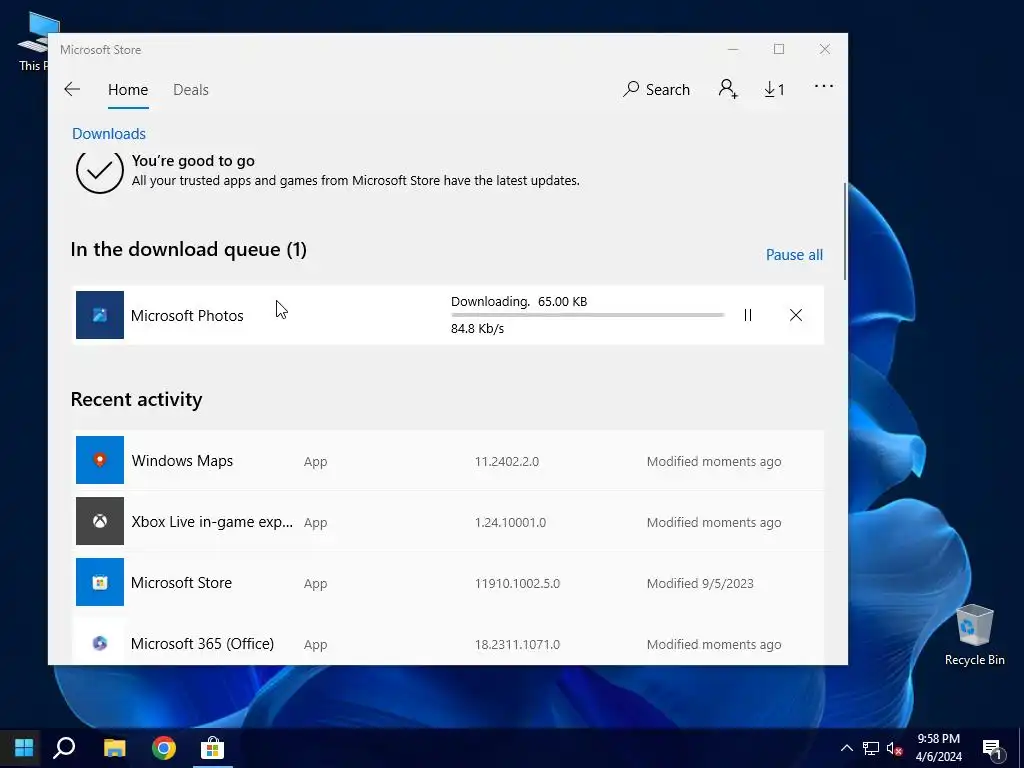Viewport: 1024px width, 768px height.
Task: Cancel the Microsoft Photos download
Action: [x=795, y=315]
